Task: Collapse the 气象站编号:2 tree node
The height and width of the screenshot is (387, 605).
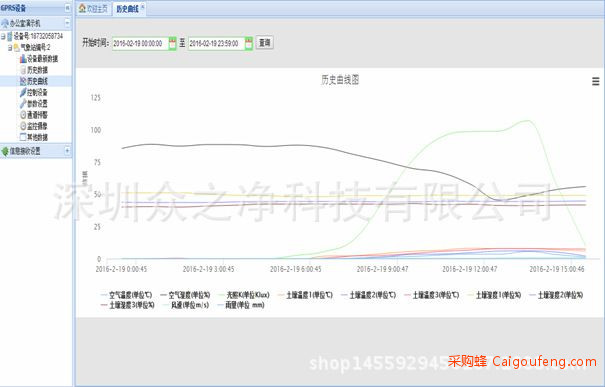Action: click(x=10, y=48)
